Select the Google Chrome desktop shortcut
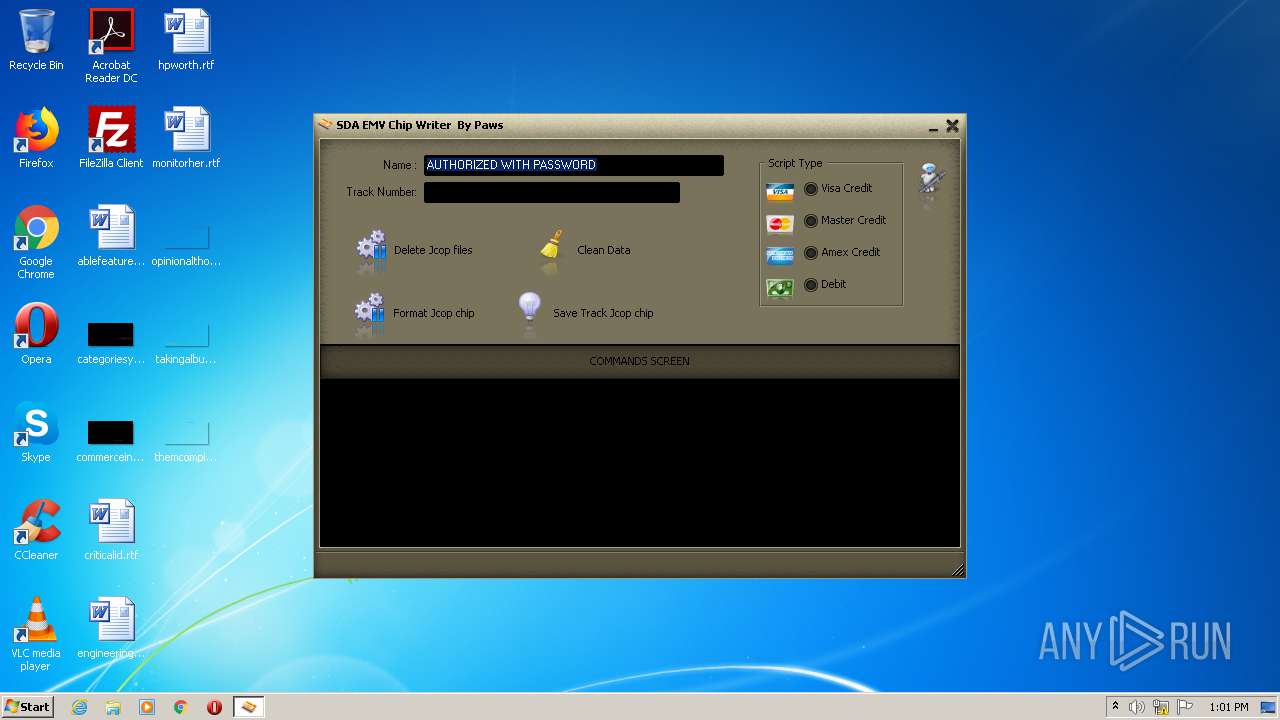This screenshot has height=720, width=1280. coord(36,242)
